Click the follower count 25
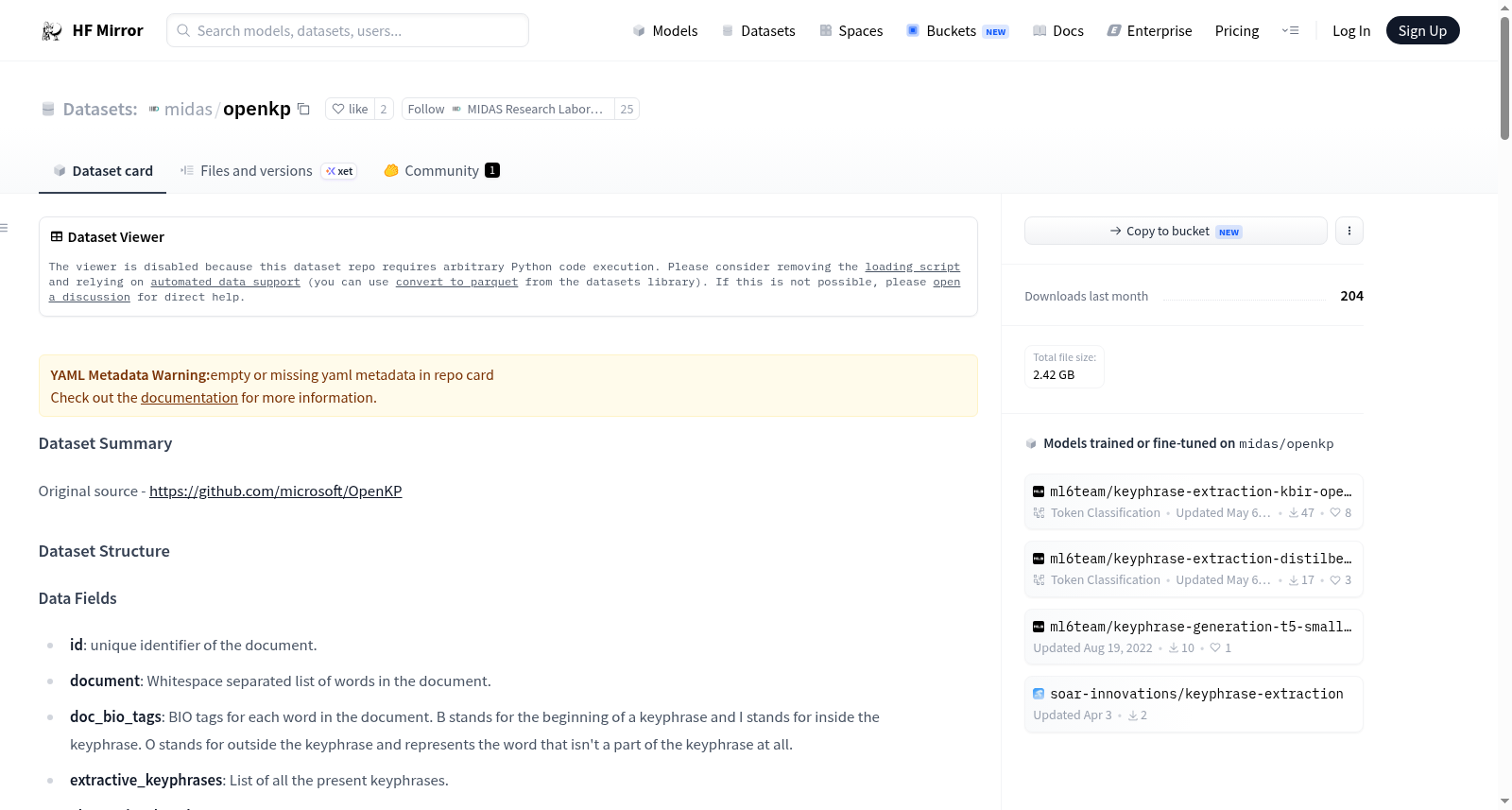The image size is (1512, 810). click(627, 109)
